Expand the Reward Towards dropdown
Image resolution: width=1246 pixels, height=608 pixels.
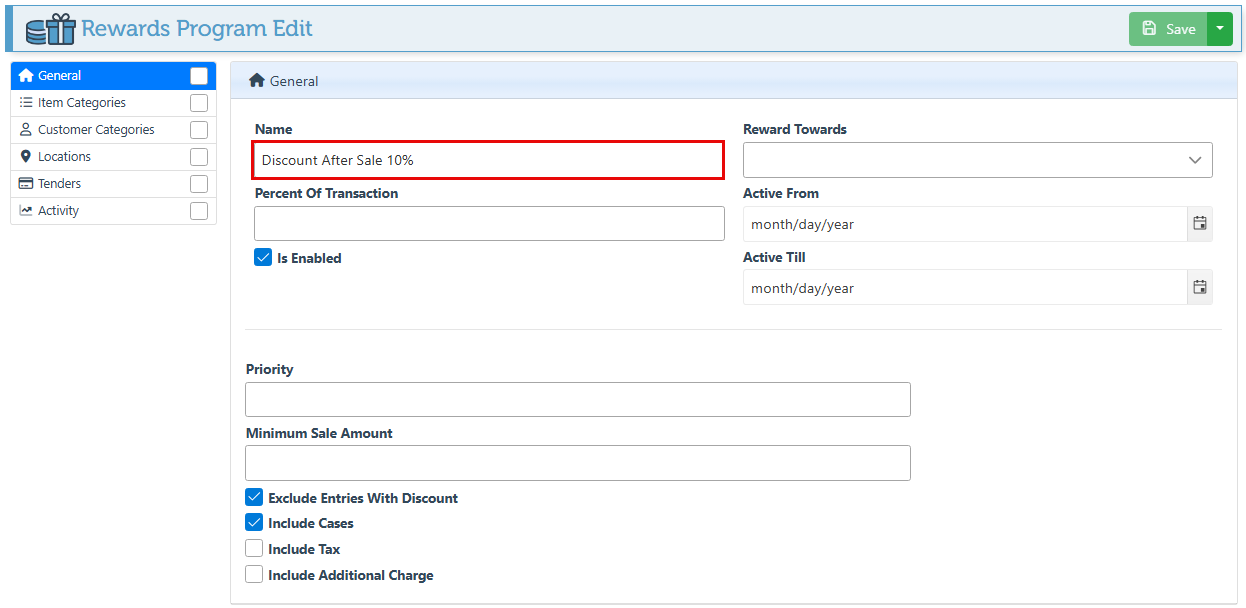coord(977,160)
